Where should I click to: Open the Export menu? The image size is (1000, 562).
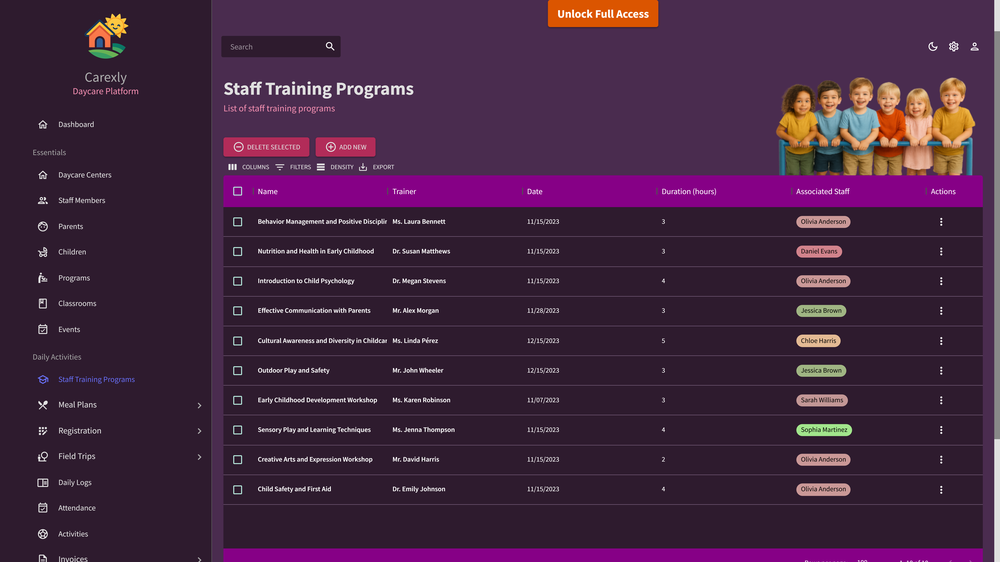click(x=376, y=167)
